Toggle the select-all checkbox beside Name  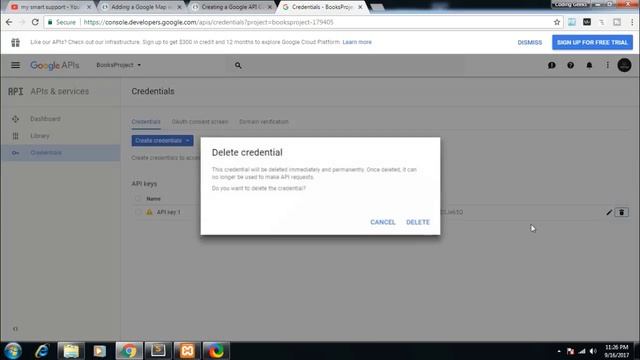pyautogui.click(x=138, y=199)
